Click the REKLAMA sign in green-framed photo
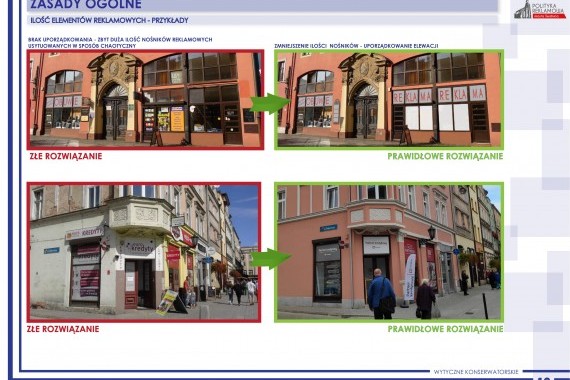 point(439,95)
